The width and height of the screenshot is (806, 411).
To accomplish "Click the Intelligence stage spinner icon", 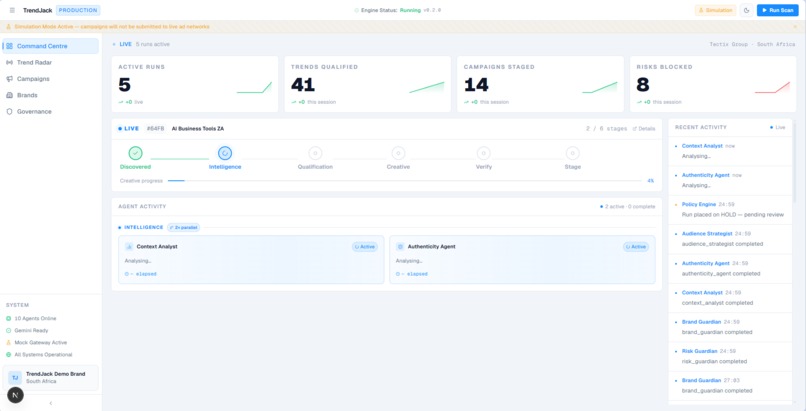I will (225, 153).
